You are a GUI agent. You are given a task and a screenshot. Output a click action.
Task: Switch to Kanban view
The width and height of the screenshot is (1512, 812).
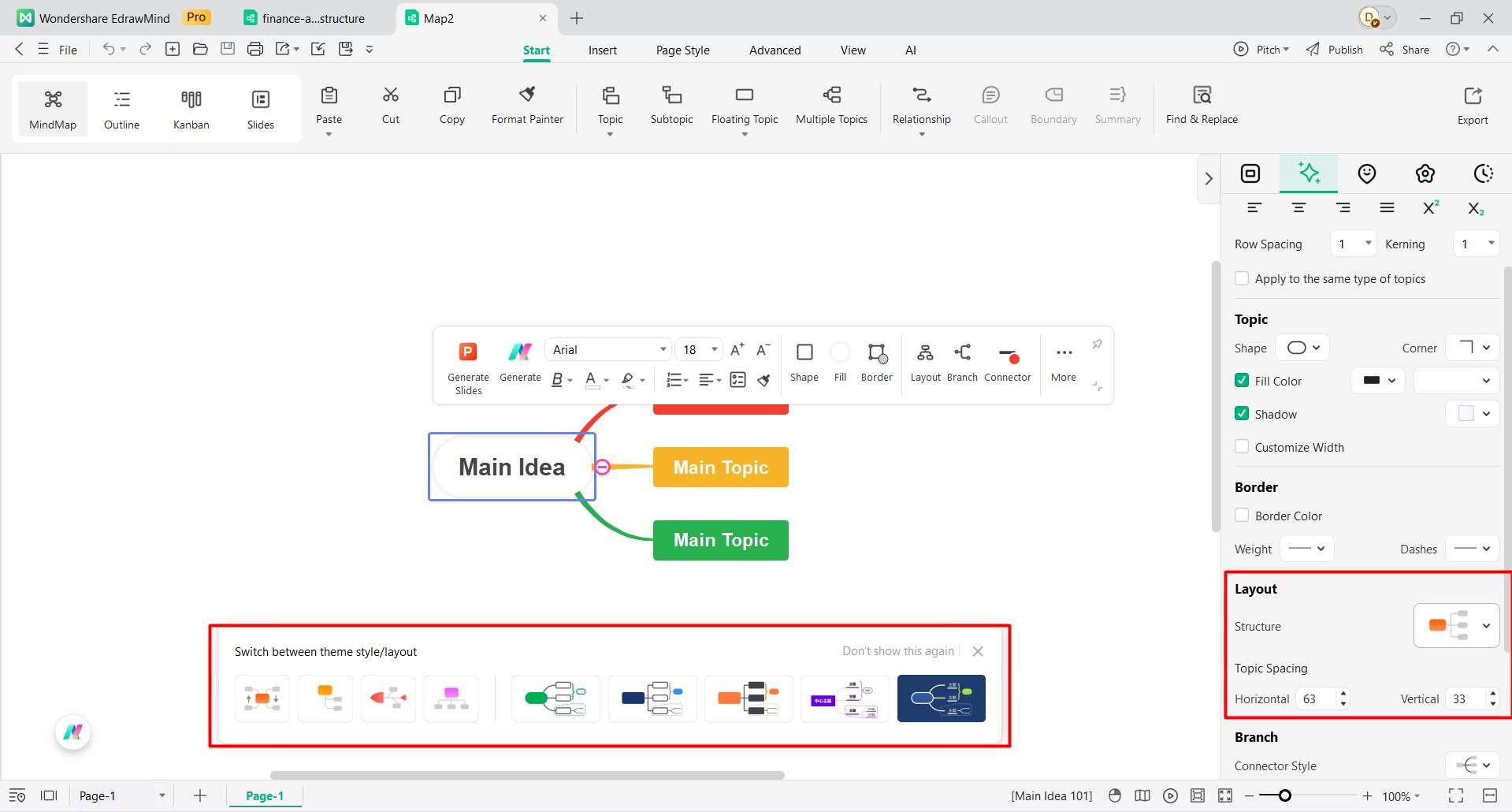(191, 108)
